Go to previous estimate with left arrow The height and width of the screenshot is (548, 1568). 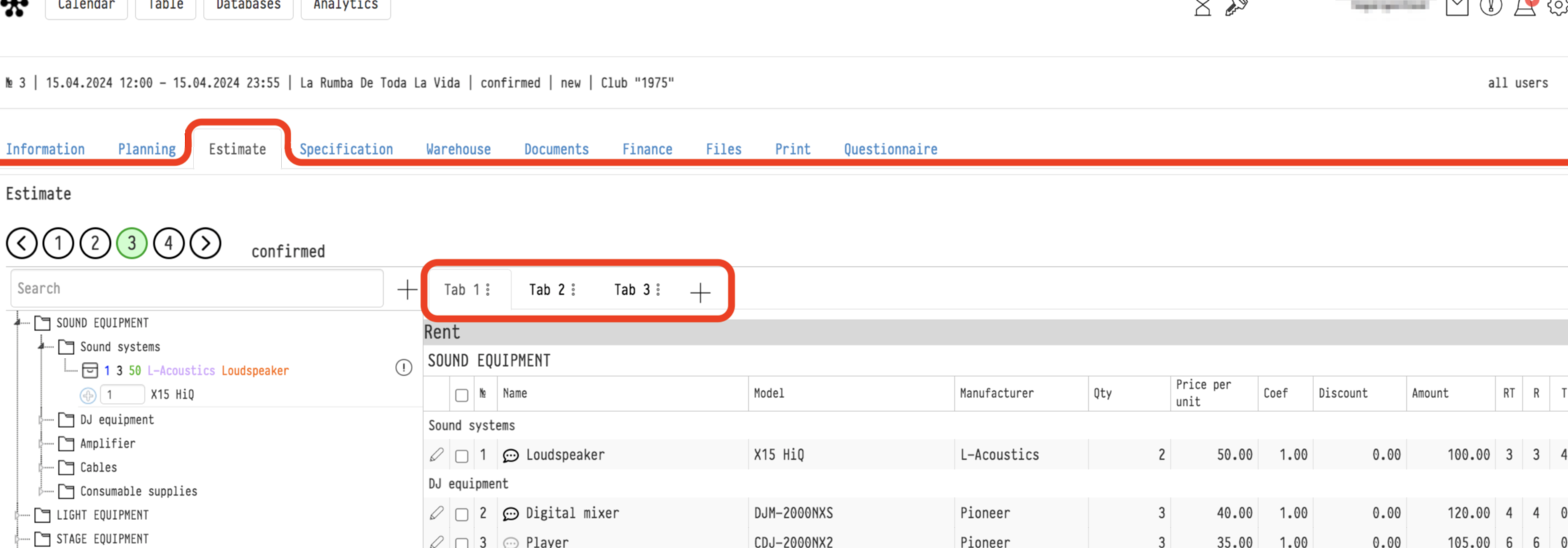pos(22,243)
